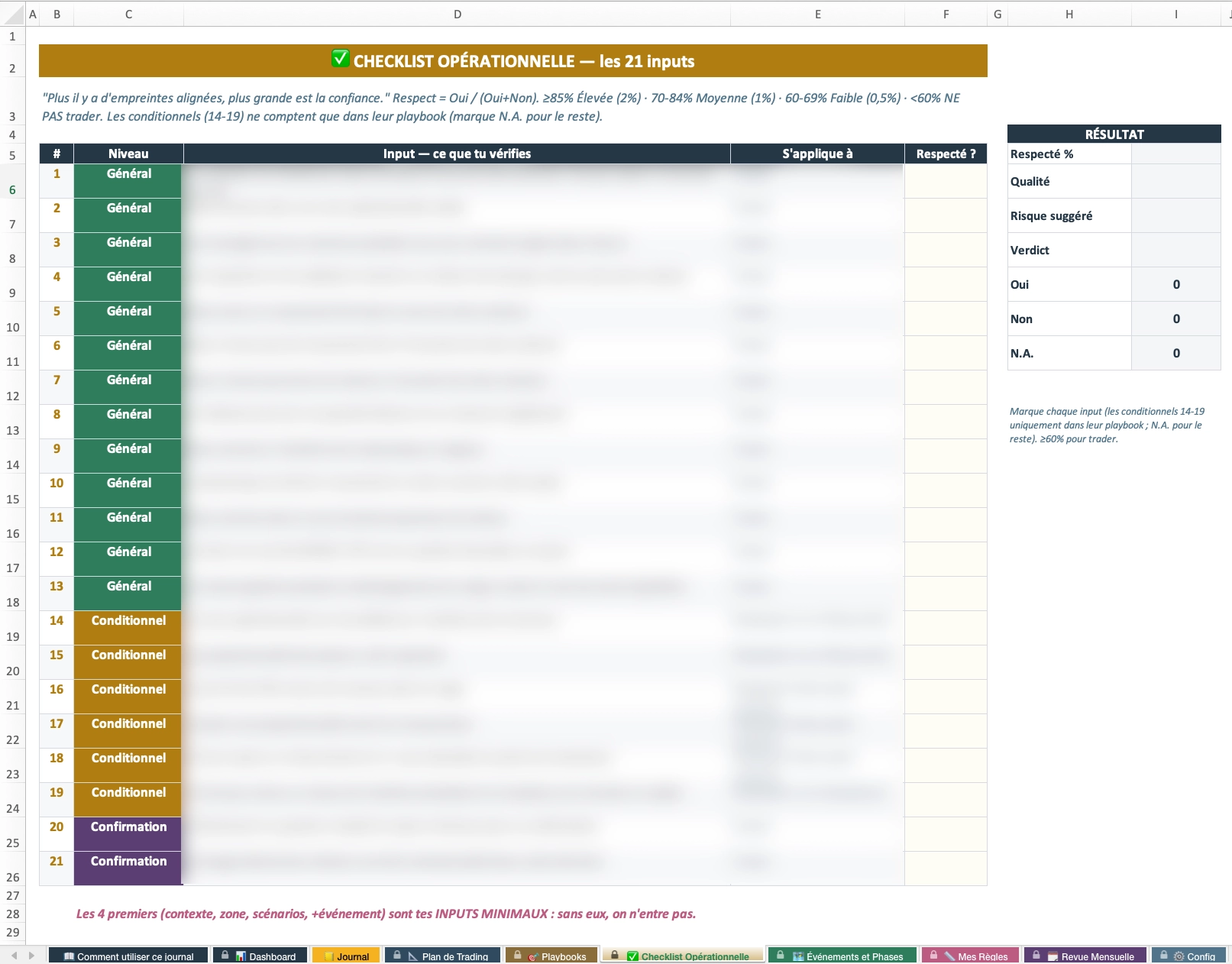The height and width of the screenshot is (964, 1232).
Task: Open the Journal sheet tab
Action: tap(346, 956)
